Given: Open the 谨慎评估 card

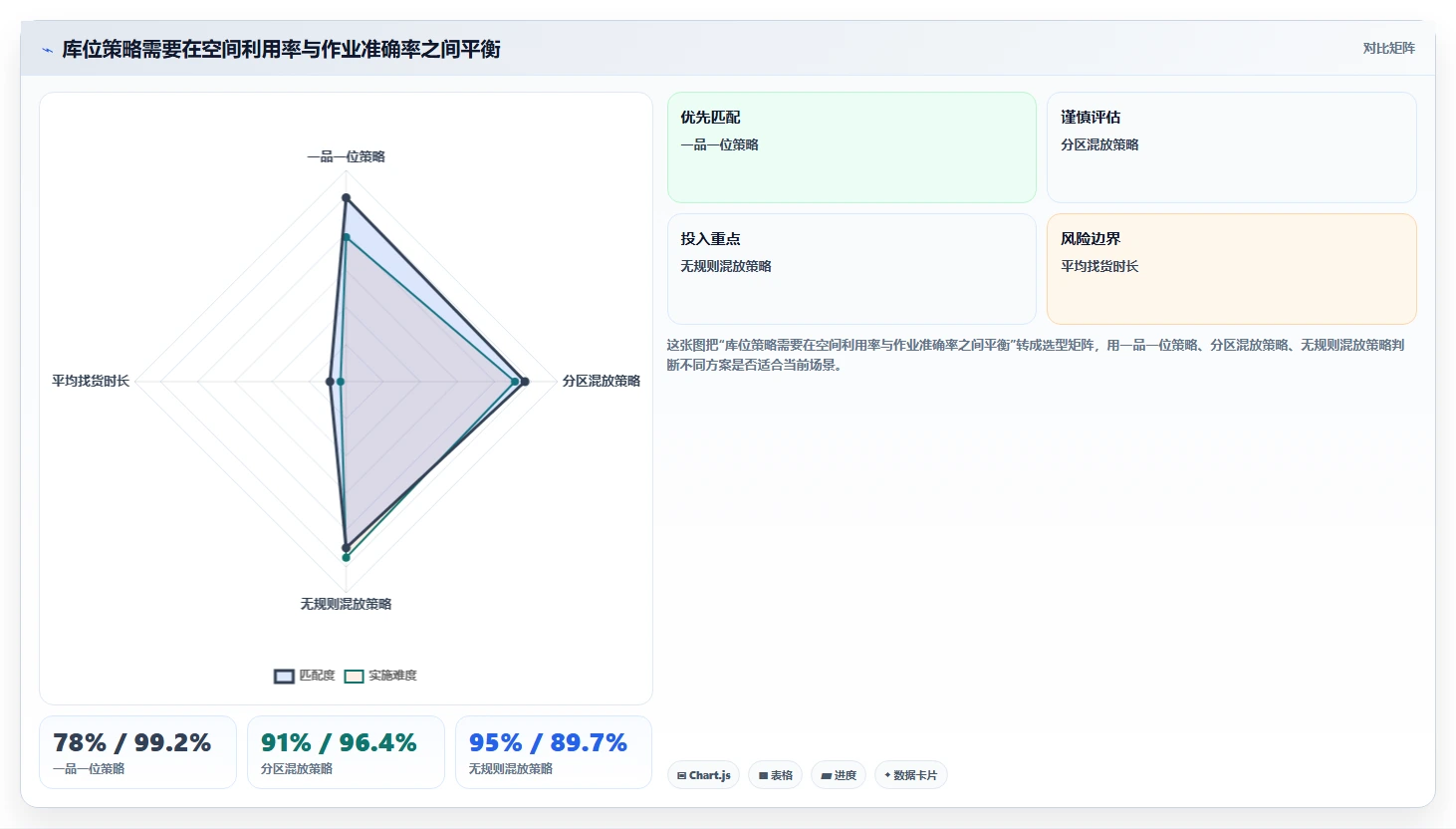Looking at the screenshot, I should coord(1231,147).
